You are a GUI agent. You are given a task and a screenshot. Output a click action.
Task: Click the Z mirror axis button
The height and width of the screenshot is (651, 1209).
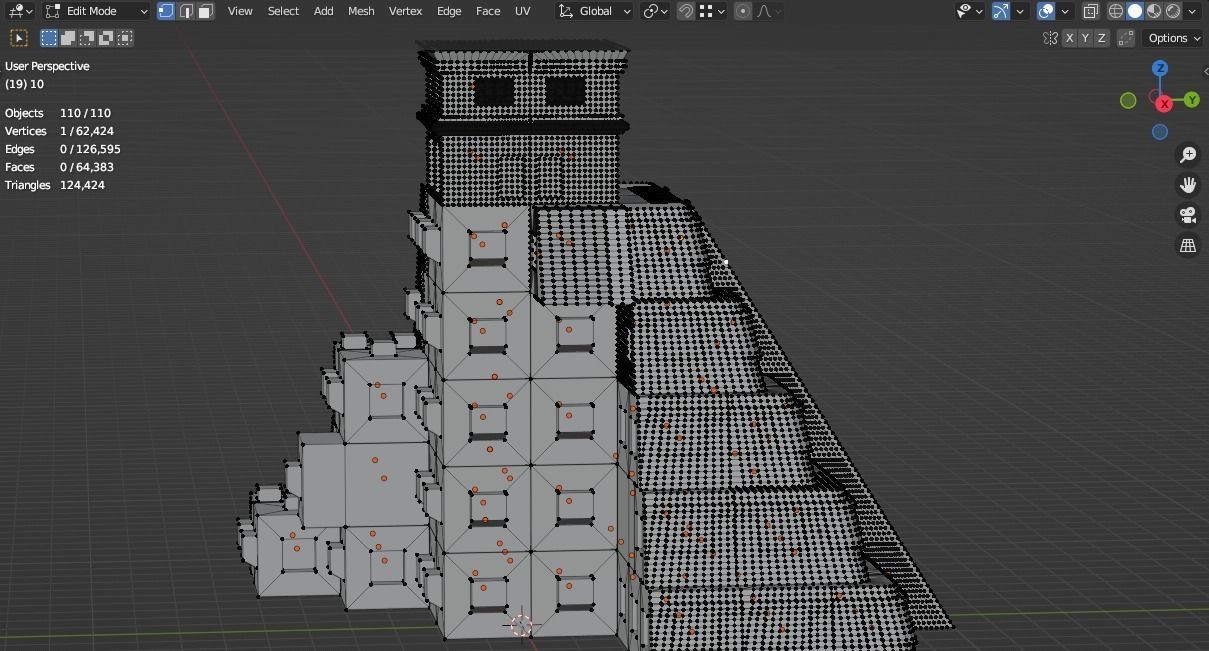click(x=1101, y=37)
